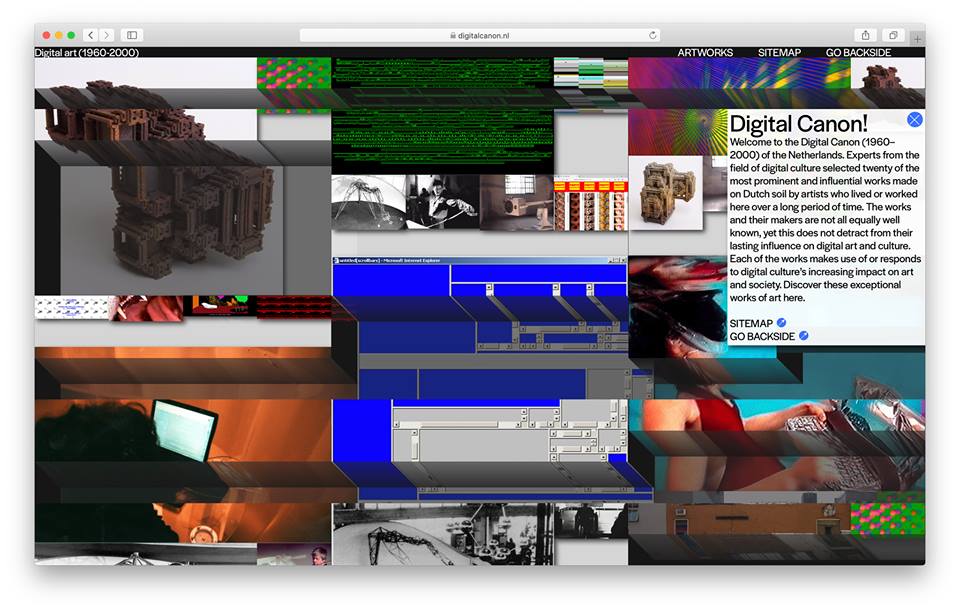Open the black-and-white violin player photo
This screenshot has height=611, width=960.
point(440,203)
